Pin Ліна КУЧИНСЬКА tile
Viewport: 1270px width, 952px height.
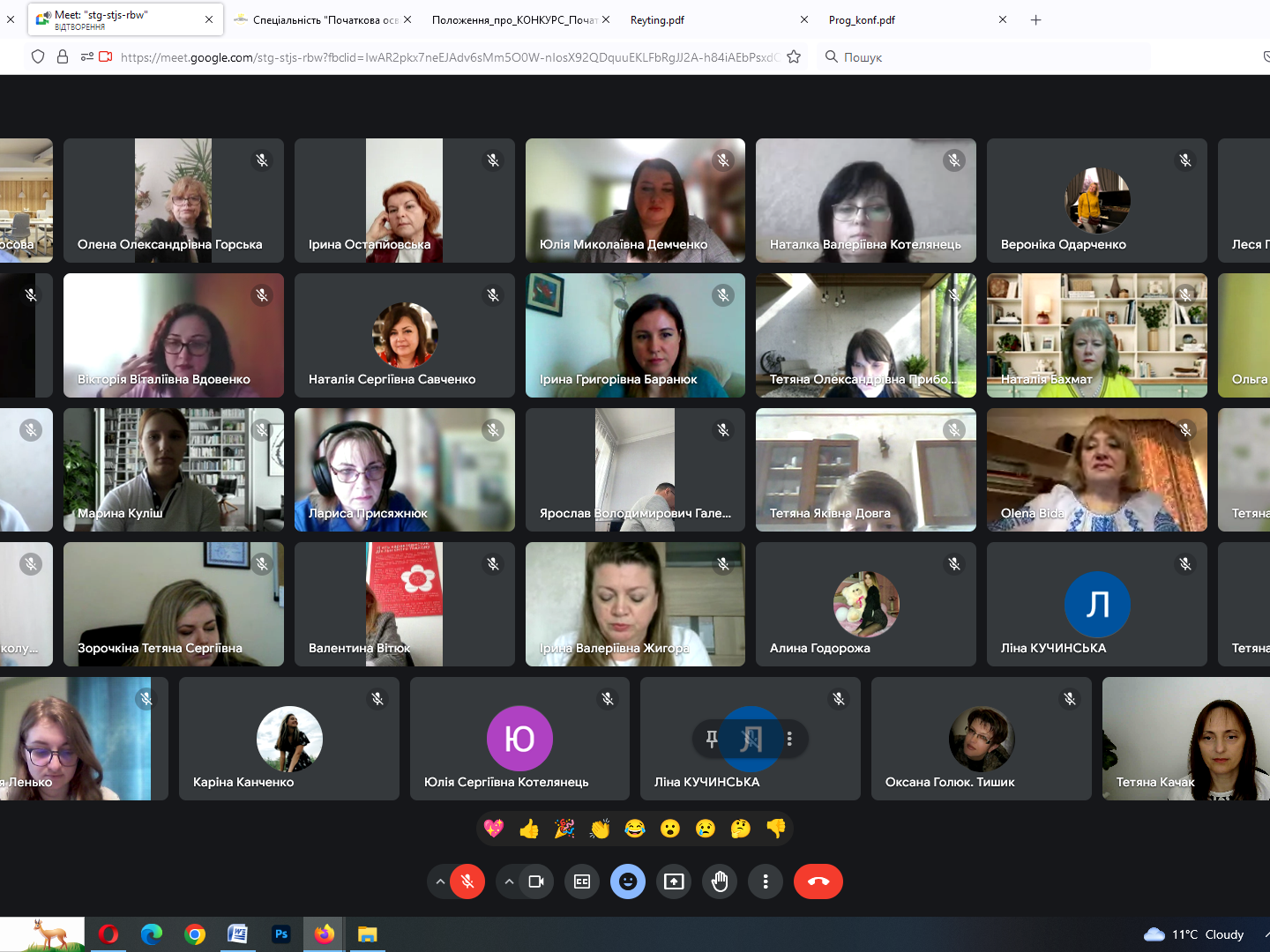pyautogui.click(x=712, y=739)
